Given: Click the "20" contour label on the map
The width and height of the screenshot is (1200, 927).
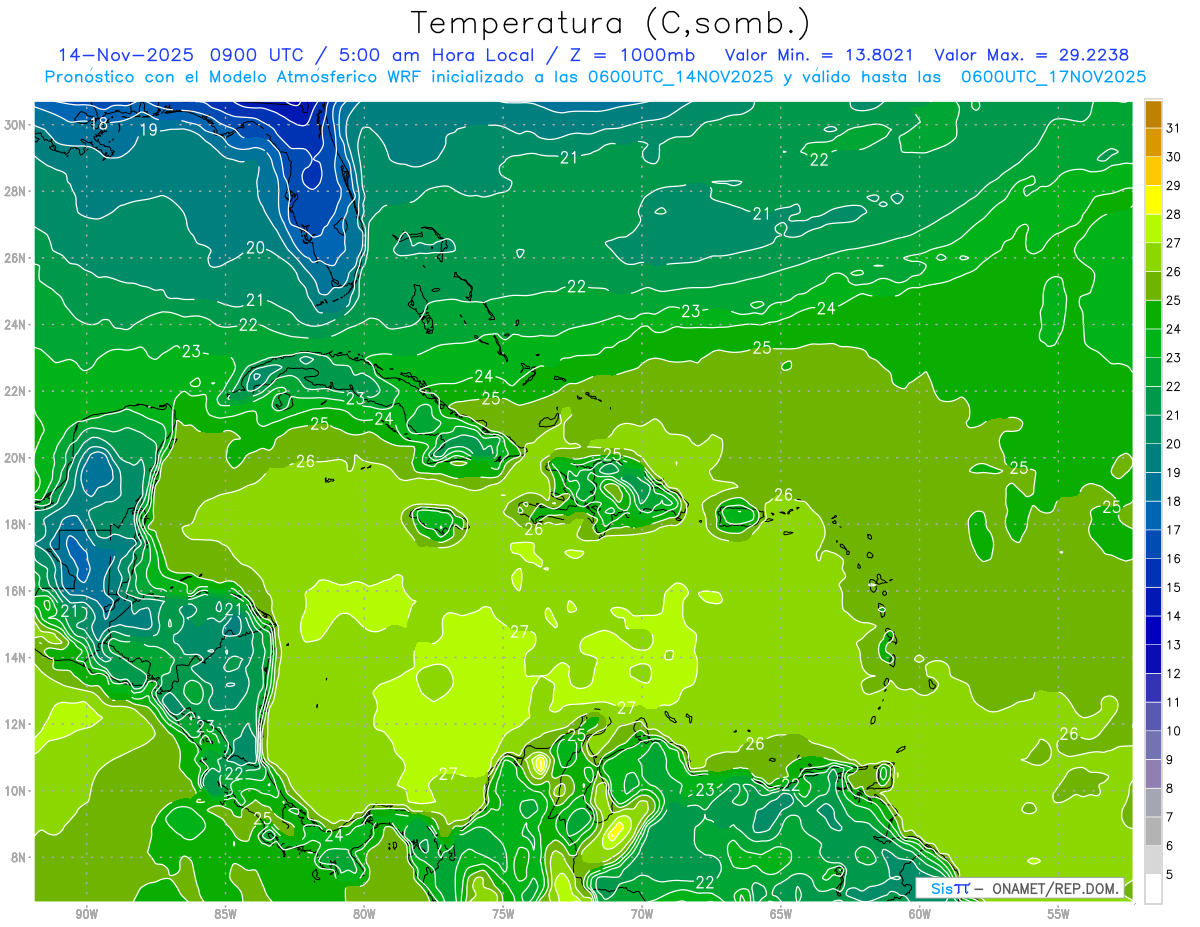Looking at the screenshot, I should pyautogui.click(x=256, y=248).
